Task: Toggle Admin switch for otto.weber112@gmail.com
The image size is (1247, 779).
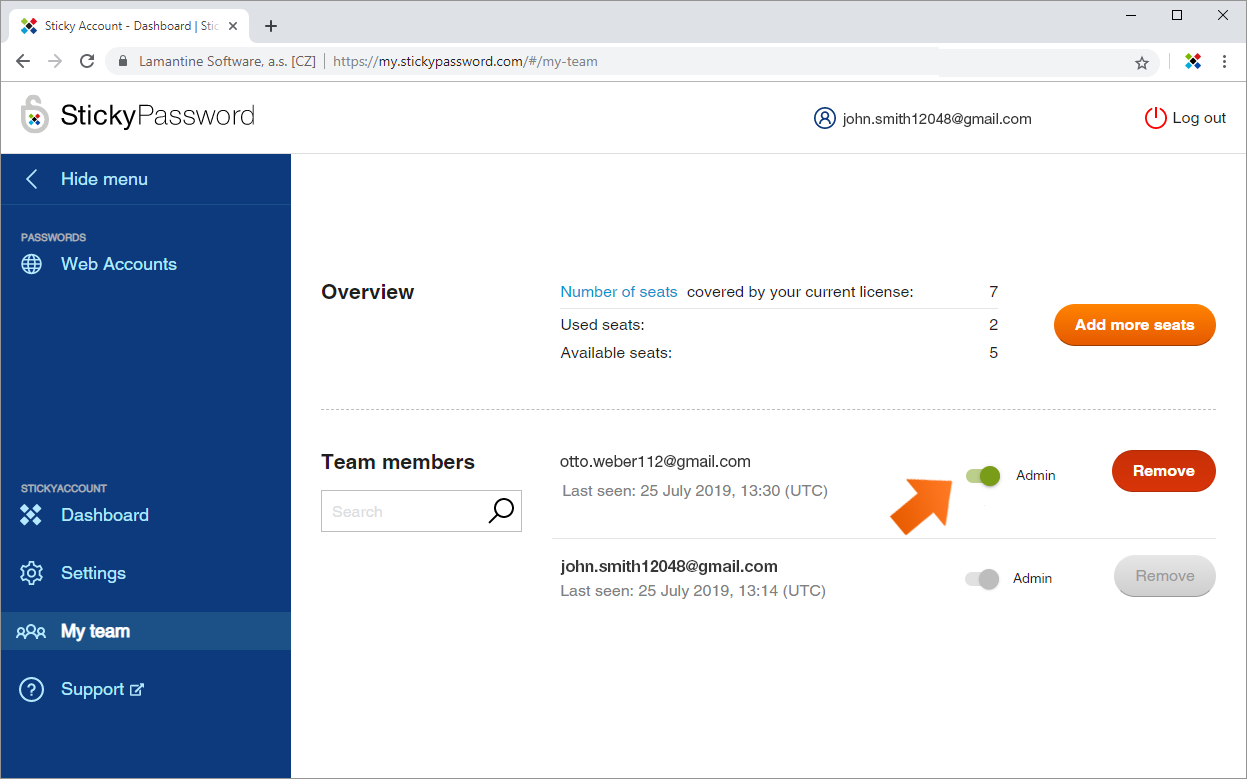Action: click(x=984, y=476)
